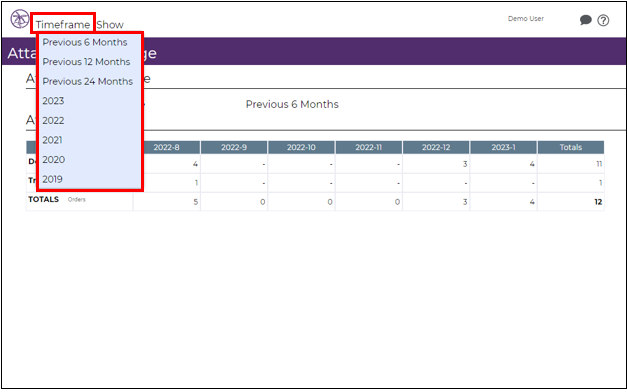Viewport: 627px width, 392px height.
Task: Click the 2023-1 column header
Action: [503, 147]
